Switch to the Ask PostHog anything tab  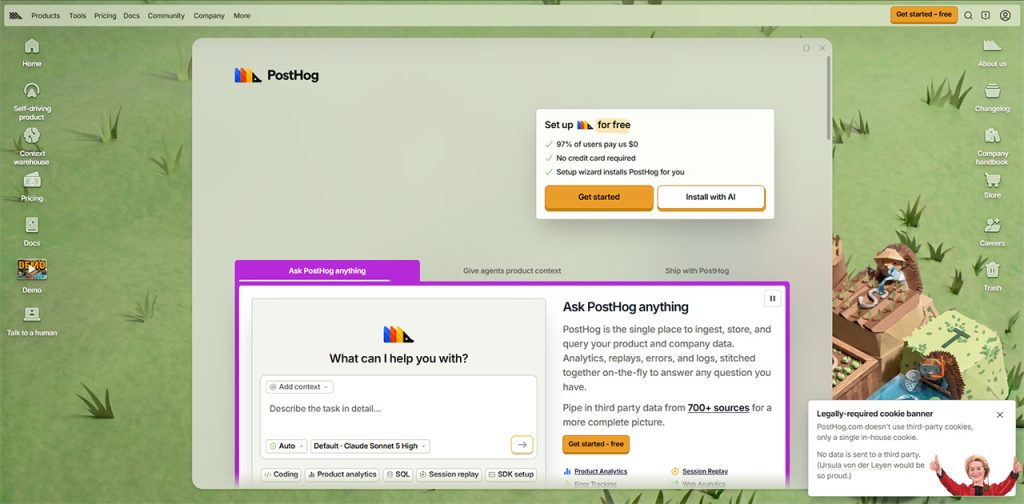click(x=327, y=271)
